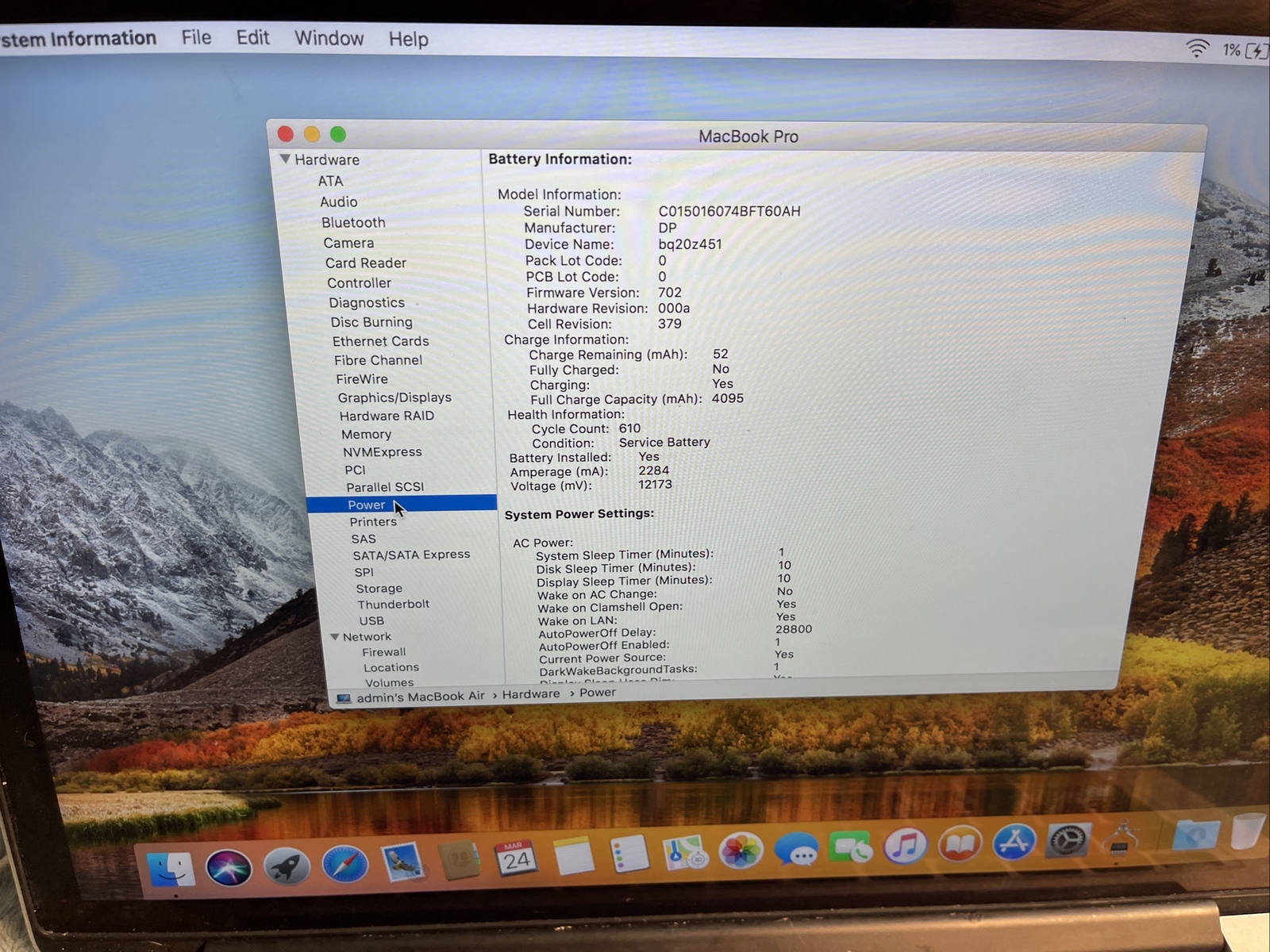
Task: Select Camera in the sidebar
Action: 348,243
